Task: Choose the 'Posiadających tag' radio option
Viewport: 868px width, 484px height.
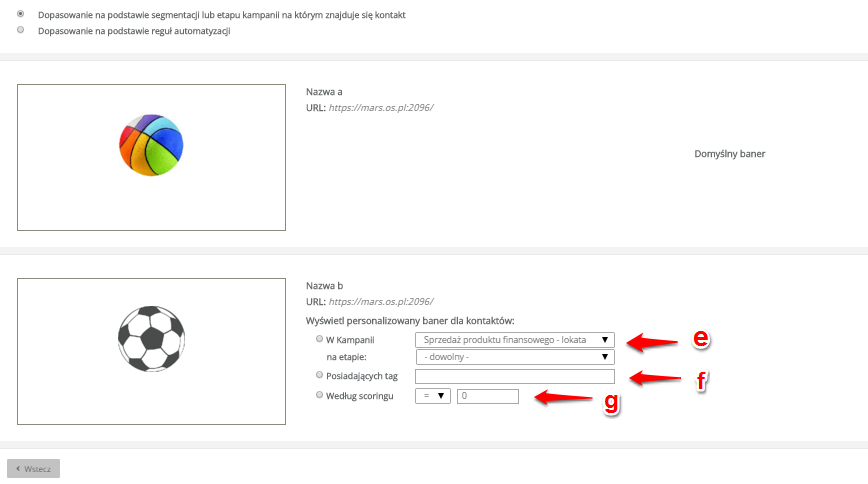Action: (x=319, y=375)
